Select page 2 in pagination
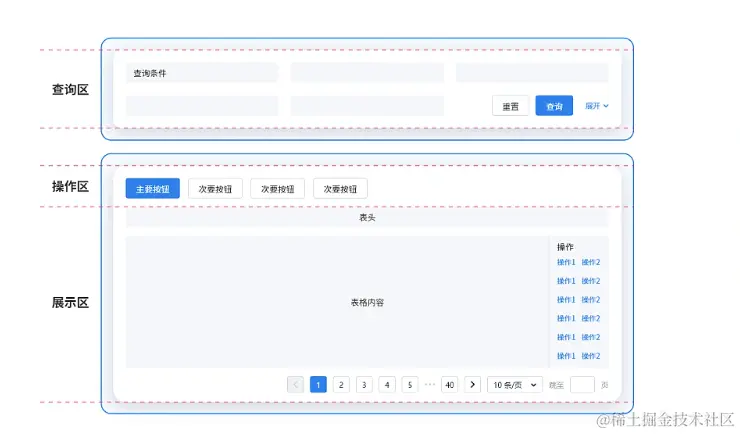 coord(341,385)
